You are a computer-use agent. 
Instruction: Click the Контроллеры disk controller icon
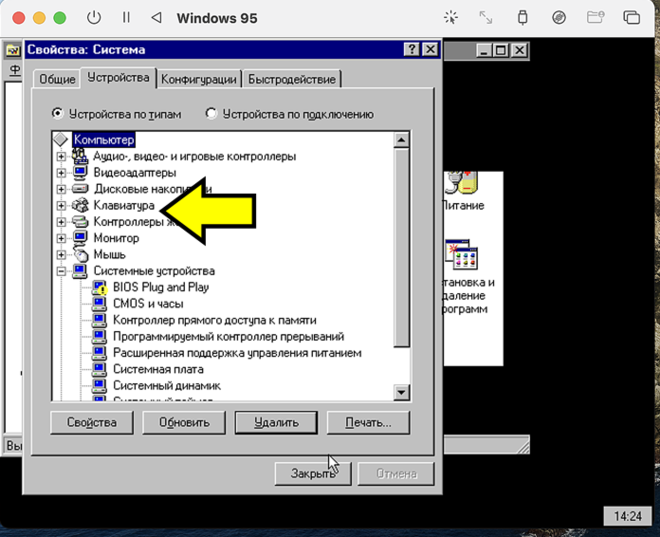coord(80,221)
